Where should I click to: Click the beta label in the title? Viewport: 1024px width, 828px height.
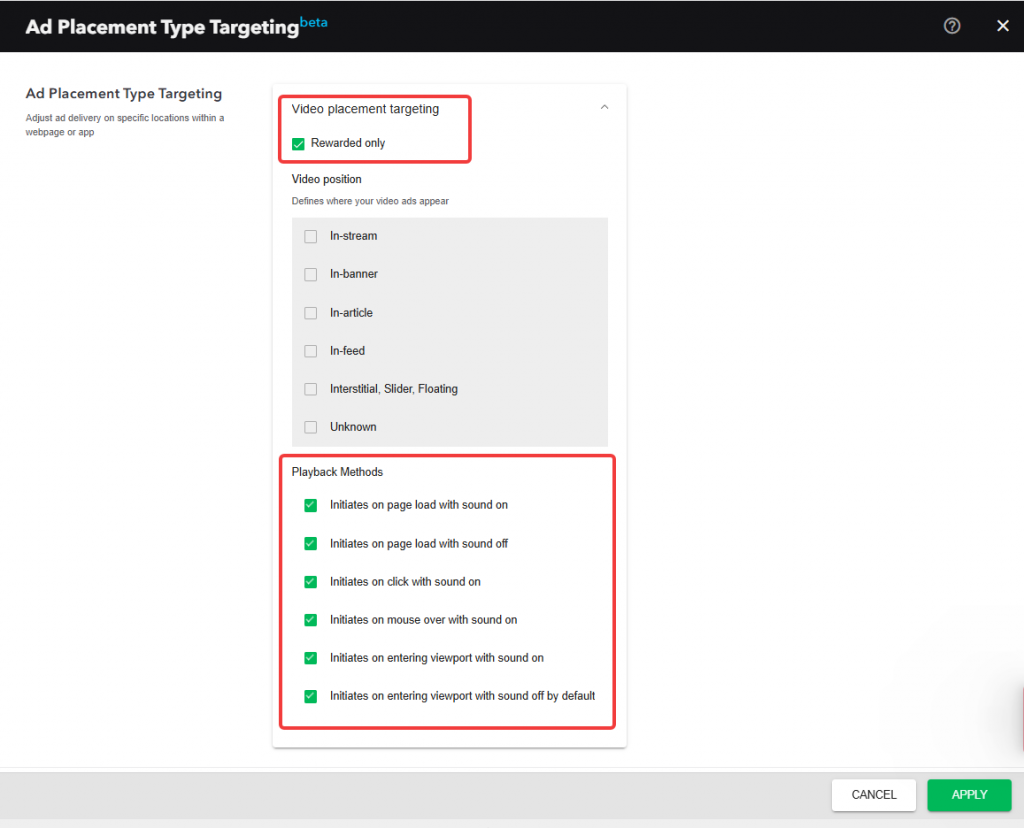click(313, 22)
